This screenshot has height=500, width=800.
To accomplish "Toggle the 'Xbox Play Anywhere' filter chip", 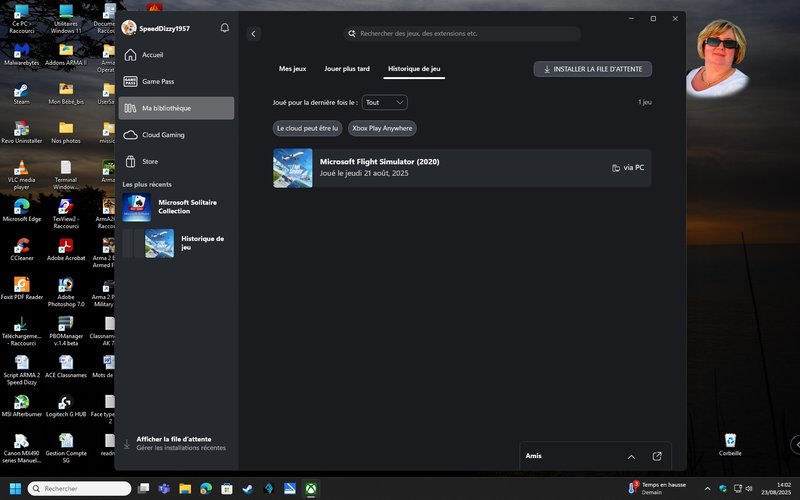I will pyautogui.click(x=382, y=128).
